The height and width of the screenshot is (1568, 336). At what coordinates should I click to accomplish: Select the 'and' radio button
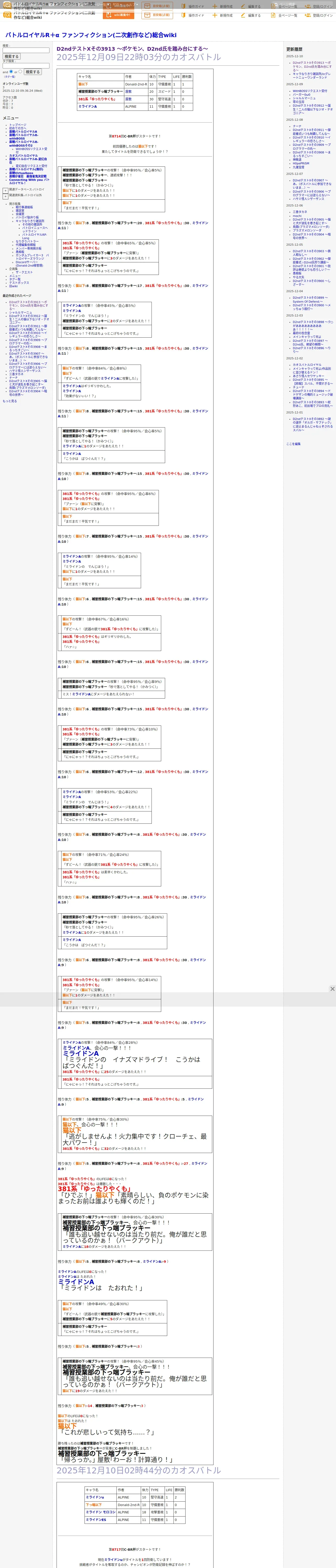[11, 72]
